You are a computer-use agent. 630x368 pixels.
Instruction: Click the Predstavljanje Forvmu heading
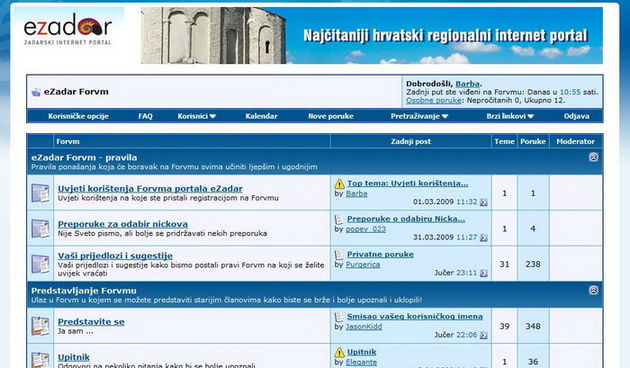[x=84, y=290]
